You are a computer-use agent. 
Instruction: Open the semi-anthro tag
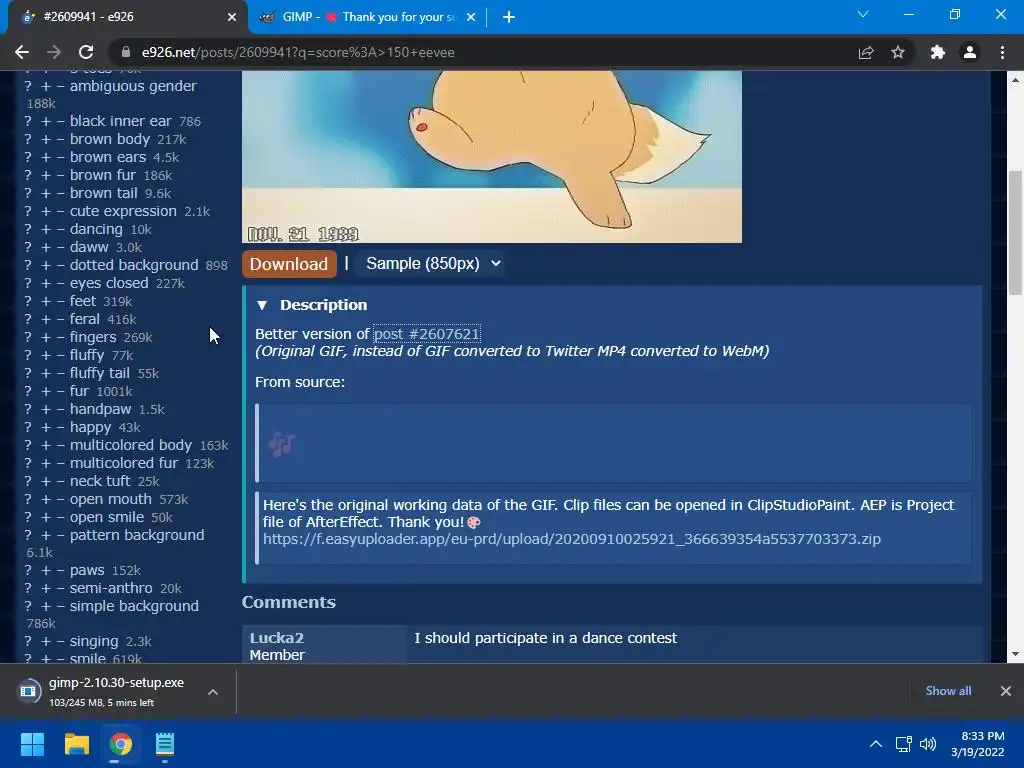coord(111,588)
